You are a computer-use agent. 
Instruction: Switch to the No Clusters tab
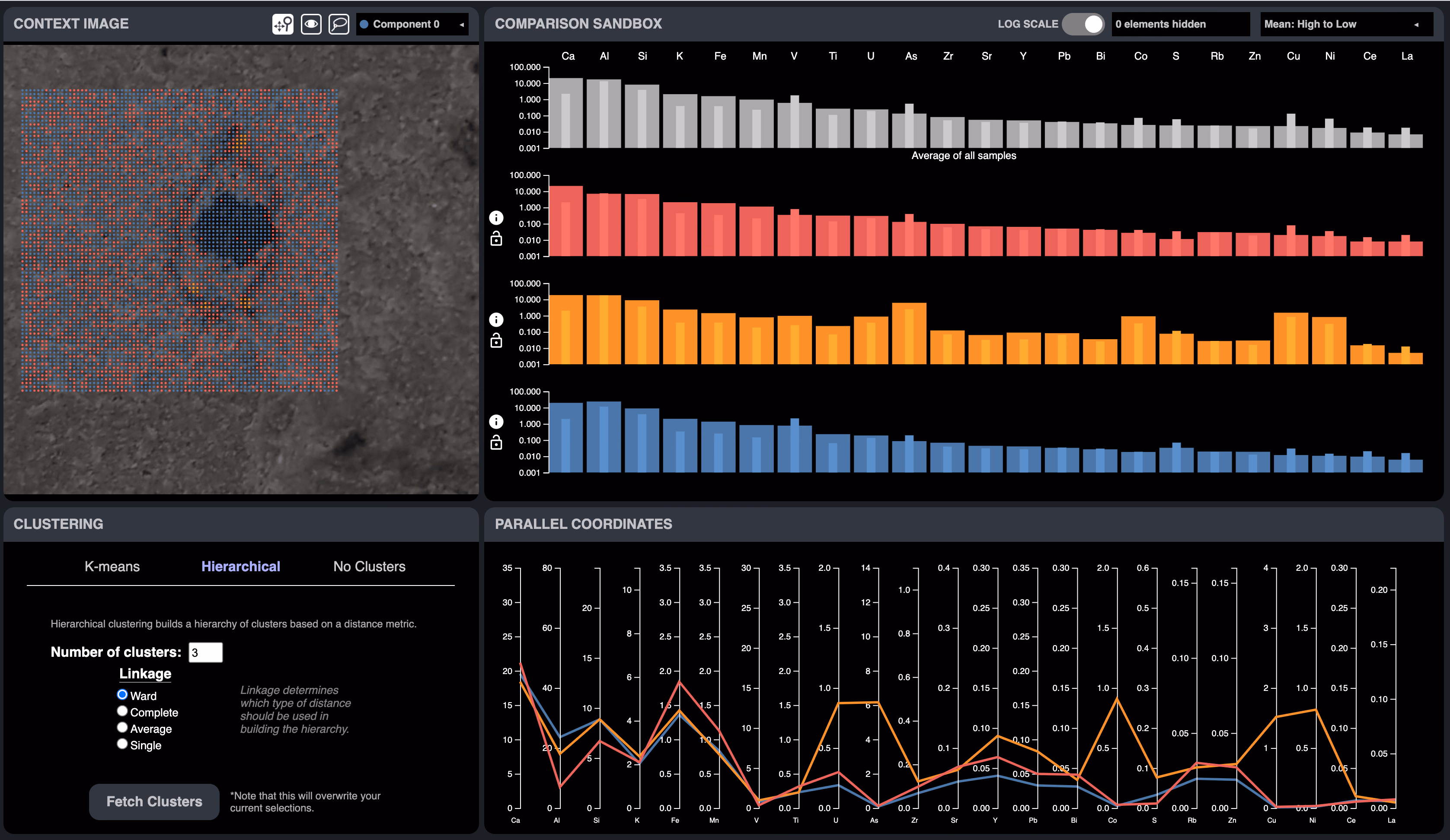[369, 567]
